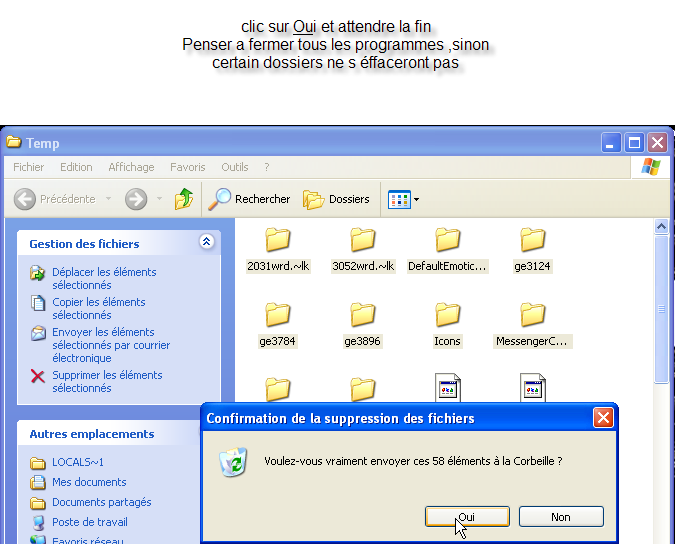This screenshot has height=544, width=675.
Task: Open the Affichage menu
Action: click(x=131, y=167)
